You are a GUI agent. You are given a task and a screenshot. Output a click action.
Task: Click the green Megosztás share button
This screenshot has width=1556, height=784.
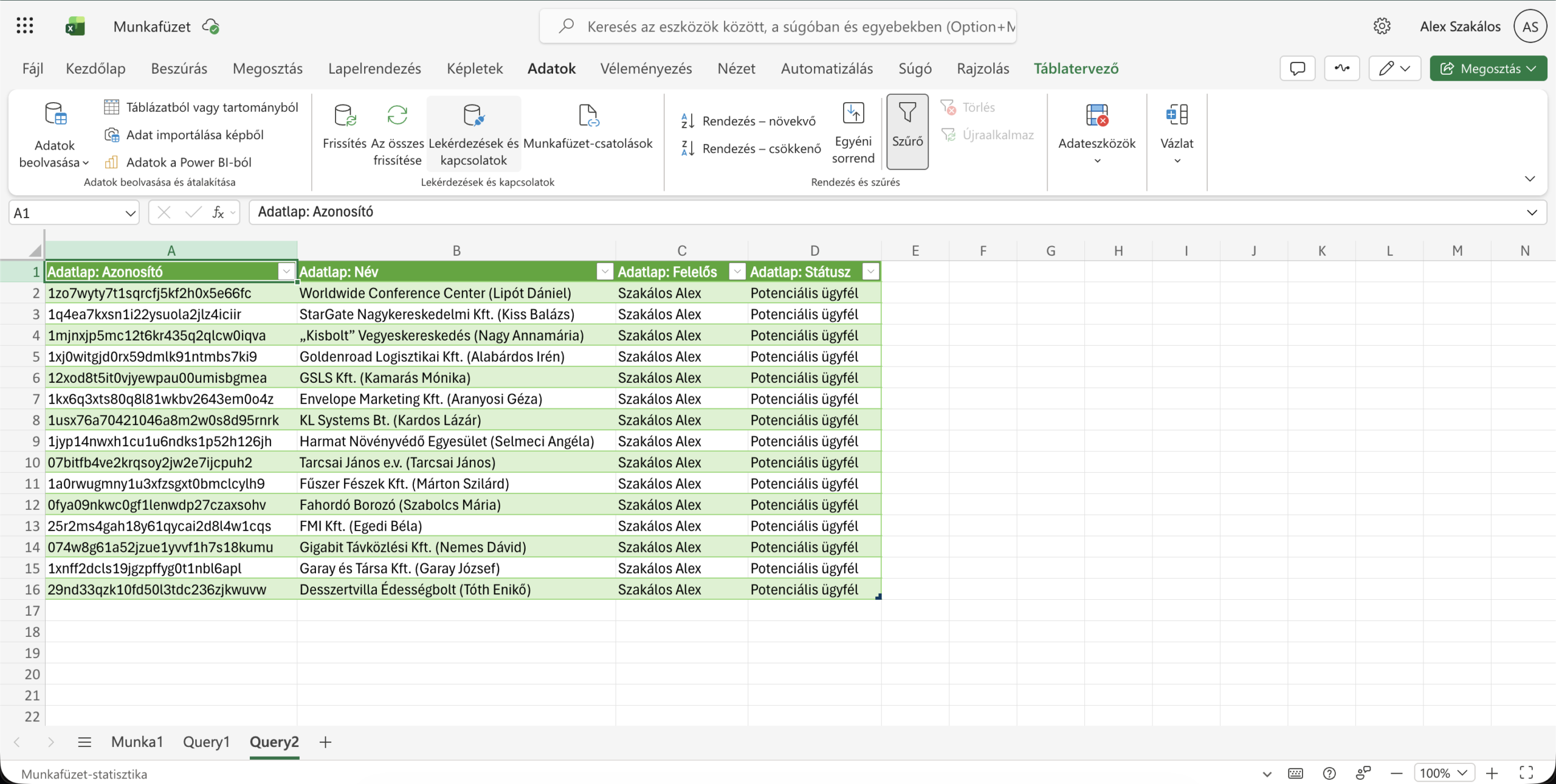coord(1488,69)
